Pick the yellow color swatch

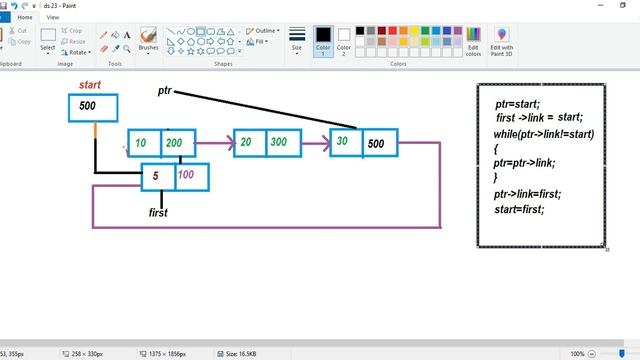click(414, 31)
